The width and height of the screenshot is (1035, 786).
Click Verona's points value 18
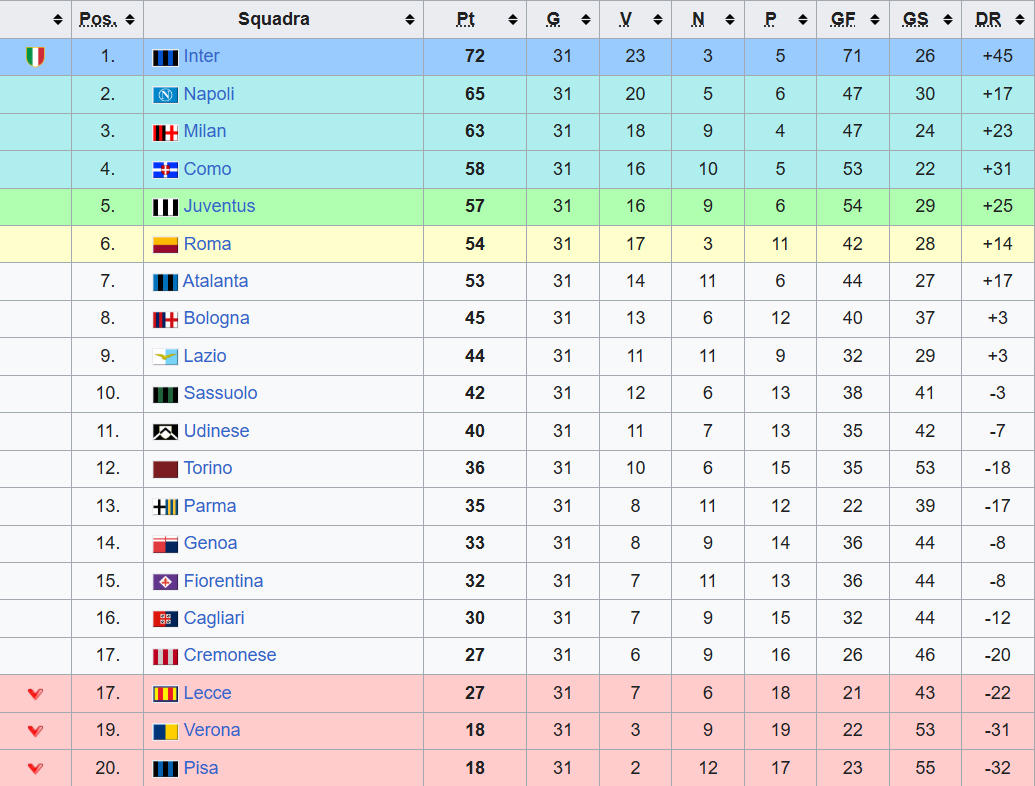[x=475, y=731]
